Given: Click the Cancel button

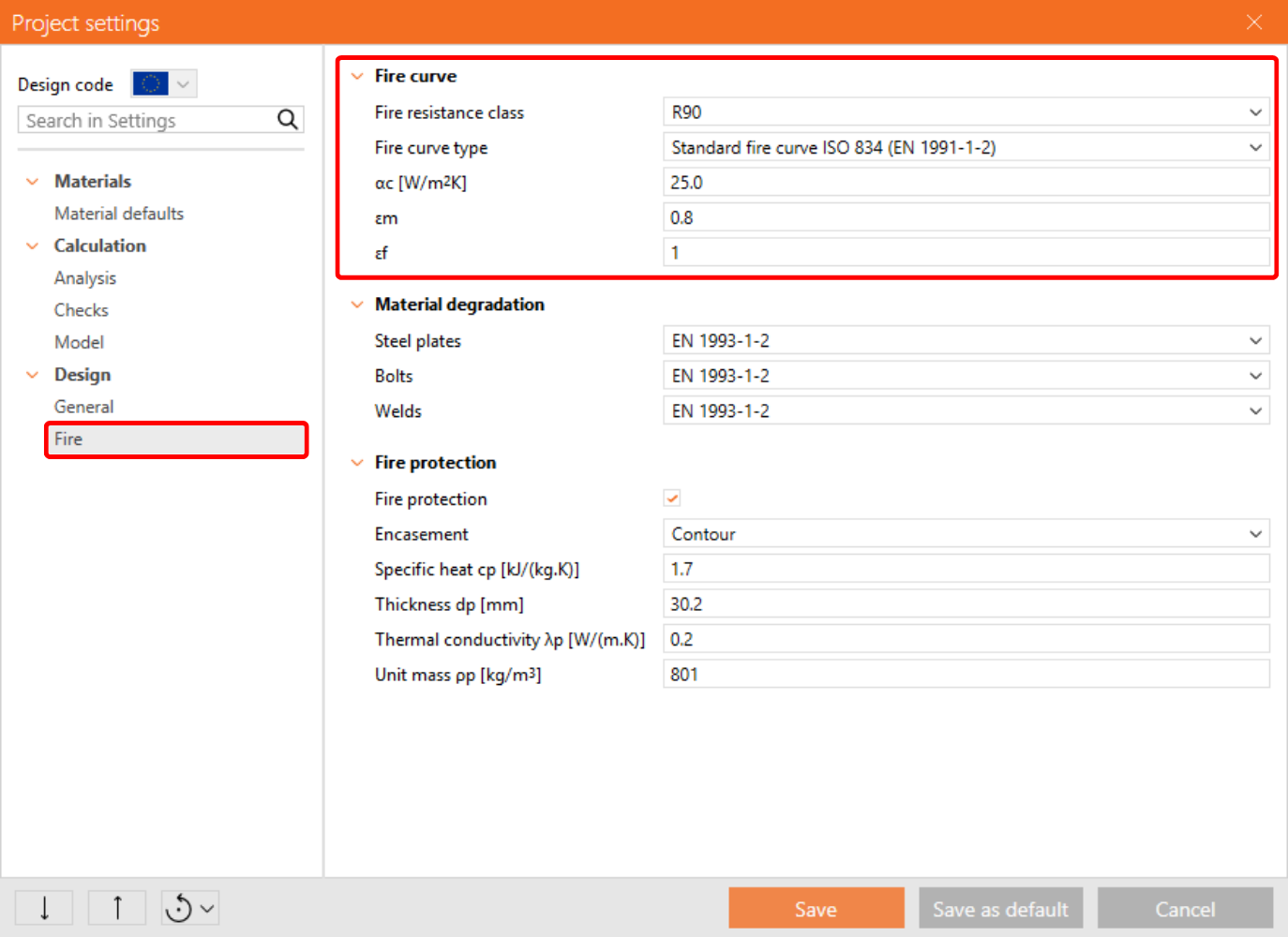Looking at the screenshot, I should [x=1185, y=909].
